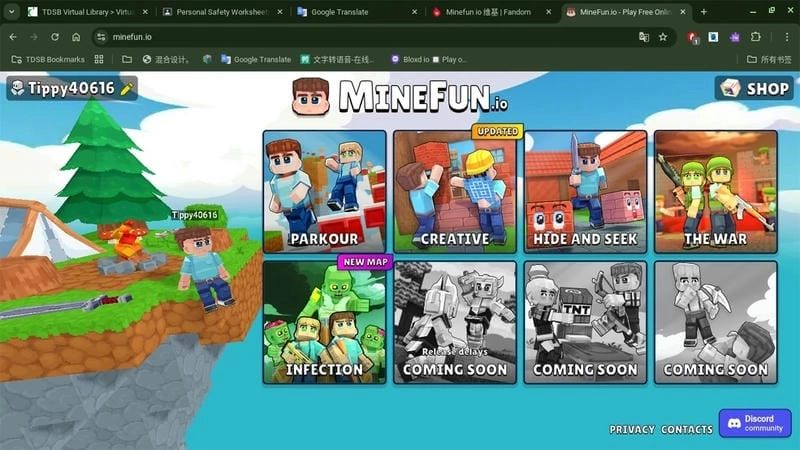Image resolution: width=800 pixels, height=450 pixels.
Task: Click the browser forward arrow
Action: tap(34, 37)
